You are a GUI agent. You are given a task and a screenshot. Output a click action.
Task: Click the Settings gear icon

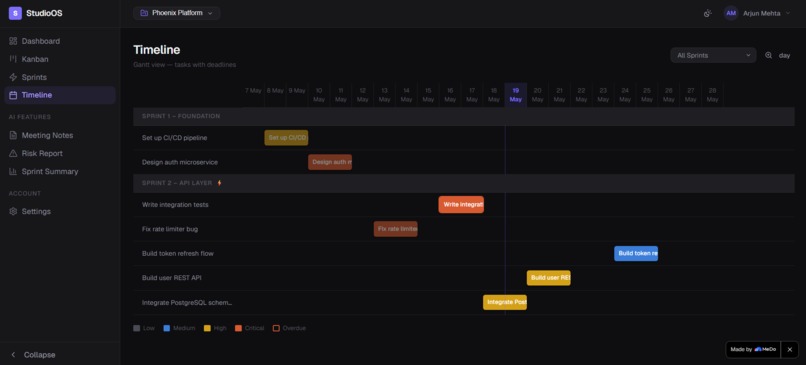(13, 211)
